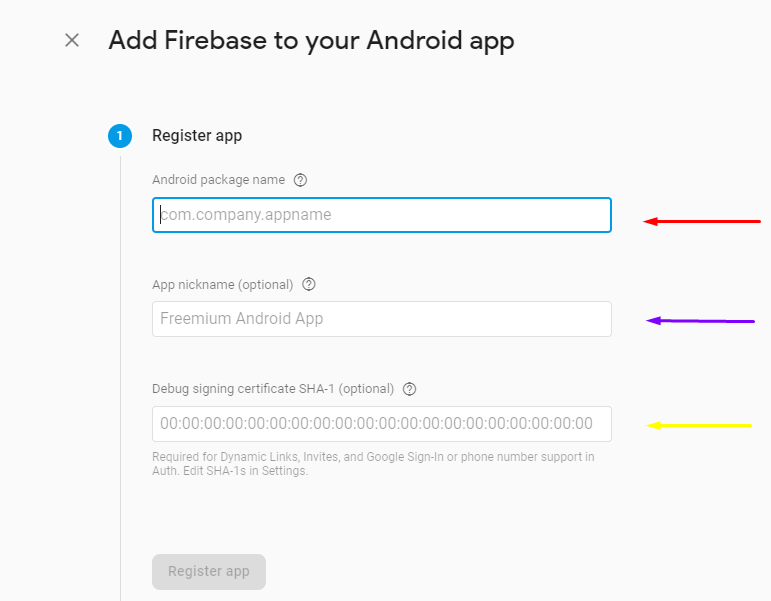
Task: Open help icon beside App nickname
Action: 309,284
